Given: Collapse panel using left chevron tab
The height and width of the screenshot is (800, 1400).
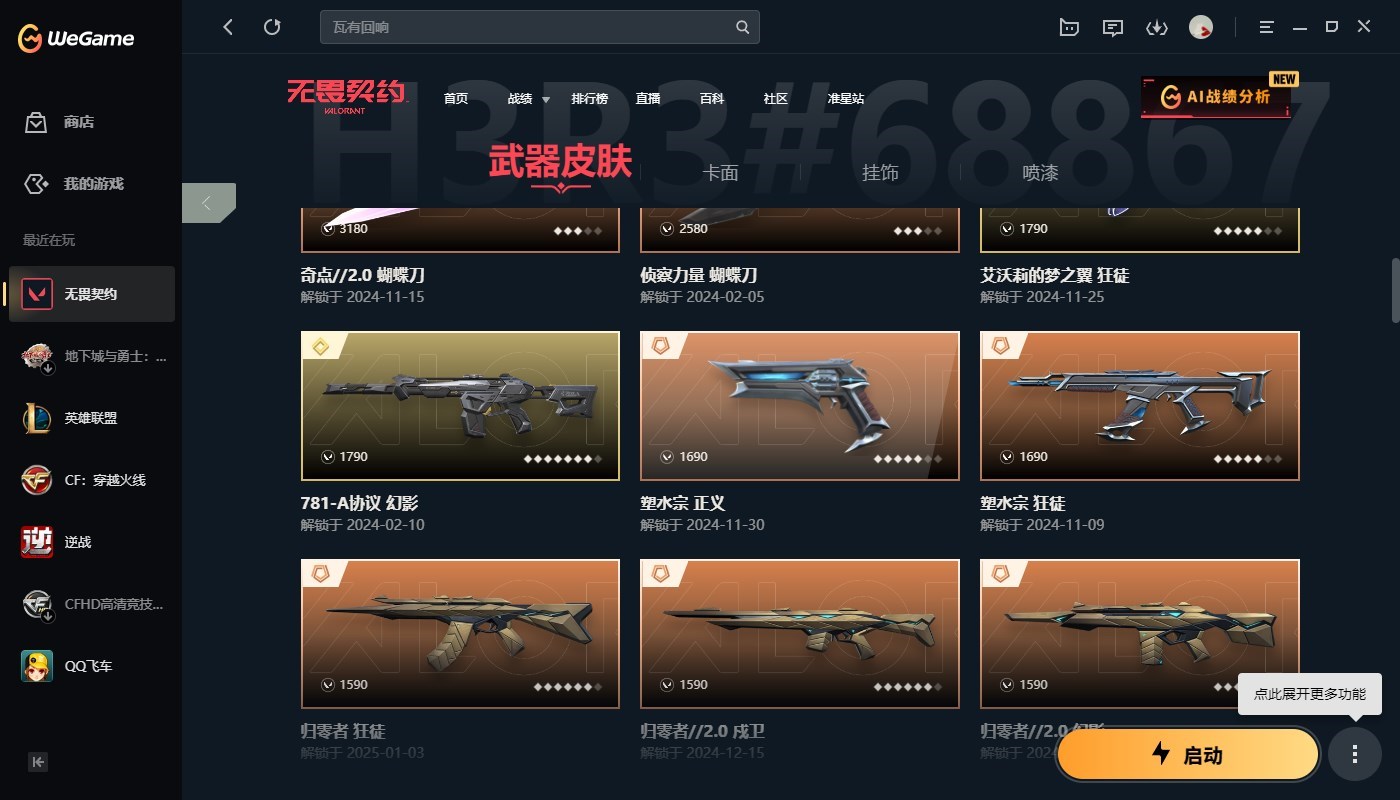Looking at the screenshot, I should [x=208, y=203].
